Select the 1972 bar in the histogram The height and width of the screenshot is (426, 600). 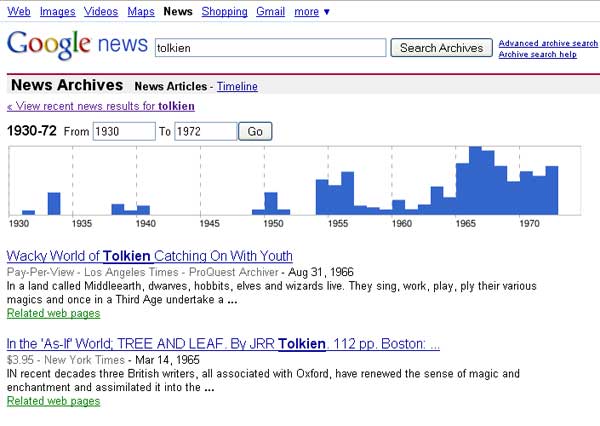coord(552,190)
